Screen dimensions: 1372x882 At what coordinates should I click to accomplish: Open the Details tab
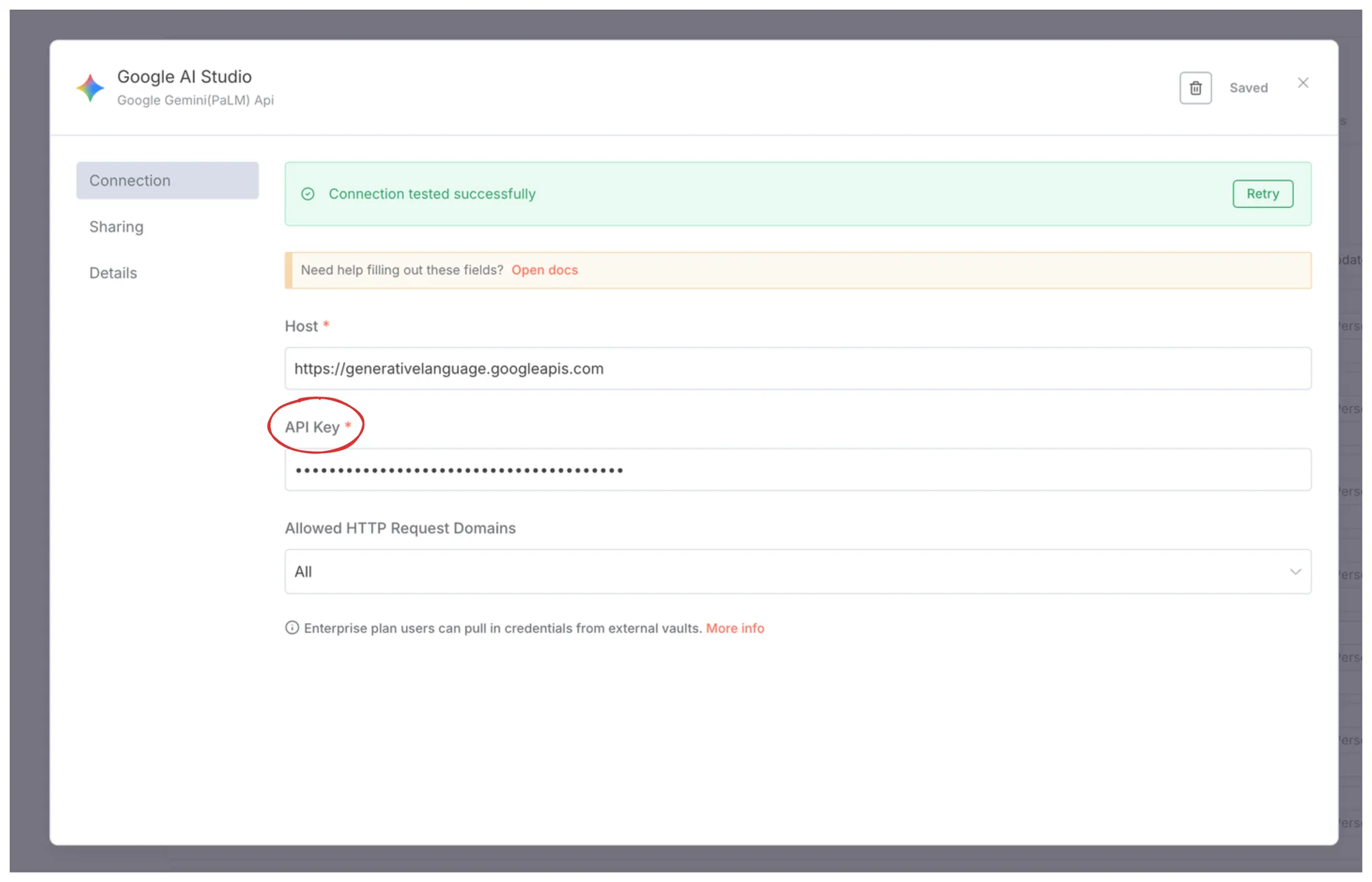tap(113, 273)
